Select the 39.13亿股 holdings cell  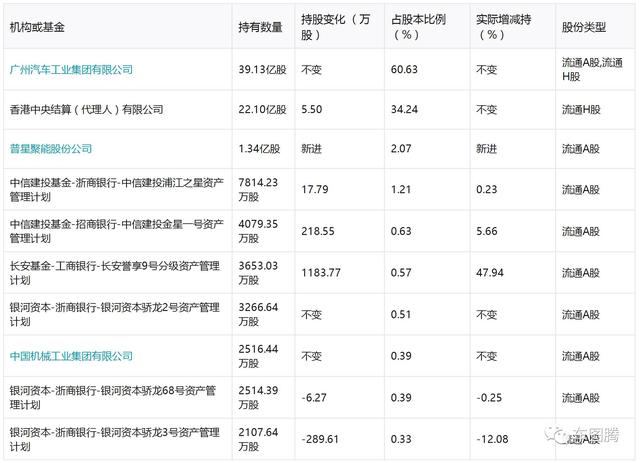pos(262,69)
